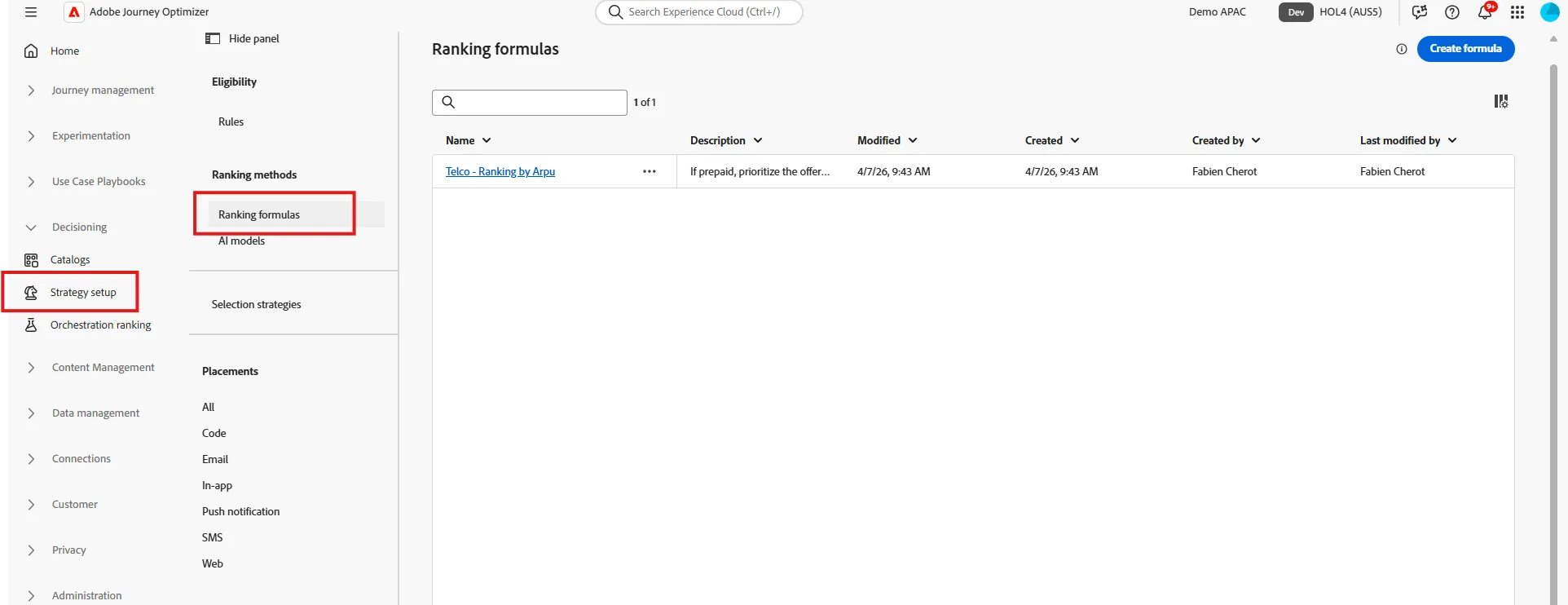Open the app switcher grid
1568x605 pixels.
(1517, 12)
